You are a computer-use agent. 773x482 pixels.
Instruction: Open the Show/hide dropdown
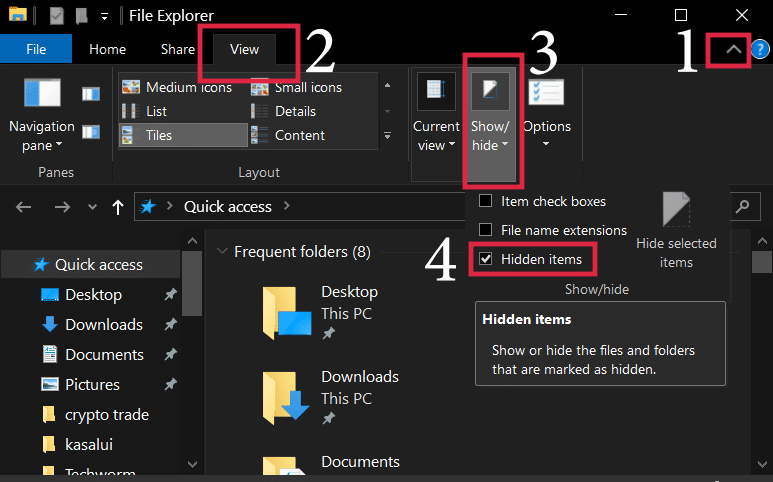pos(491,126)
